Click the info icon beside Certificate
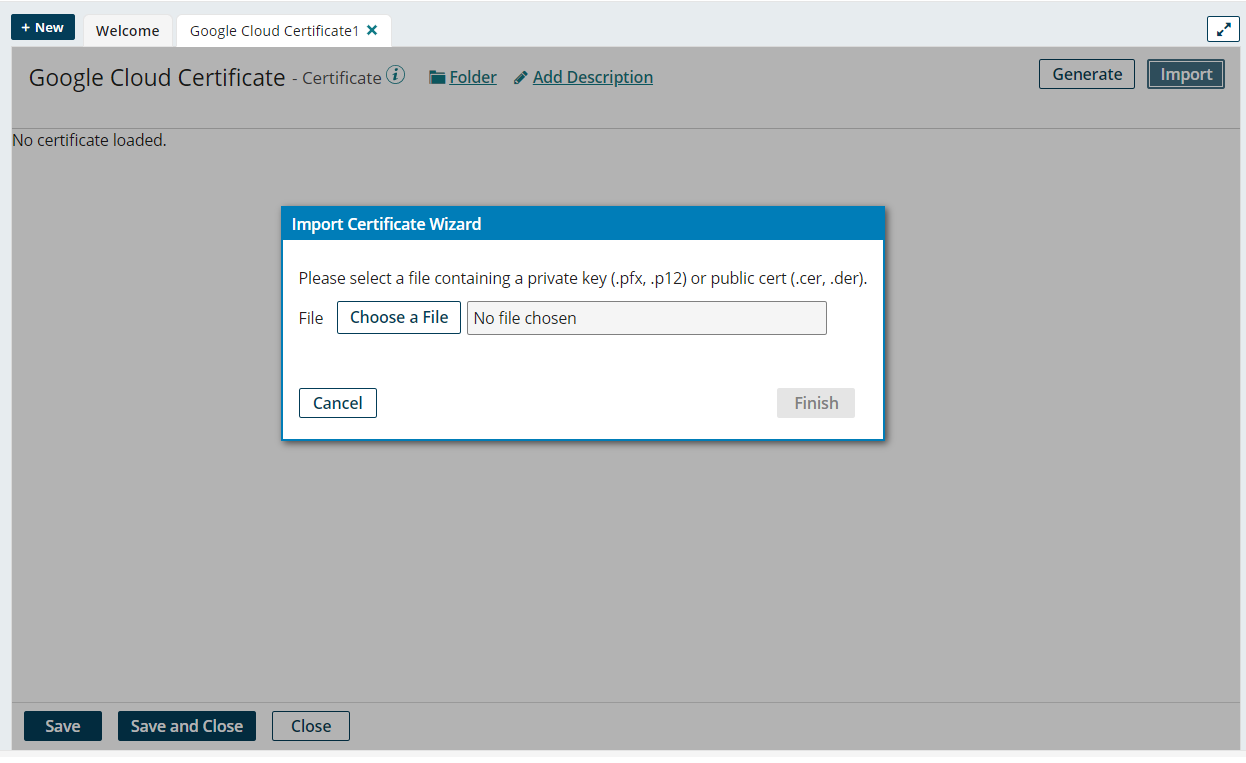The width and height of the screenshot is (1246, 763). (x=396, y=75)
